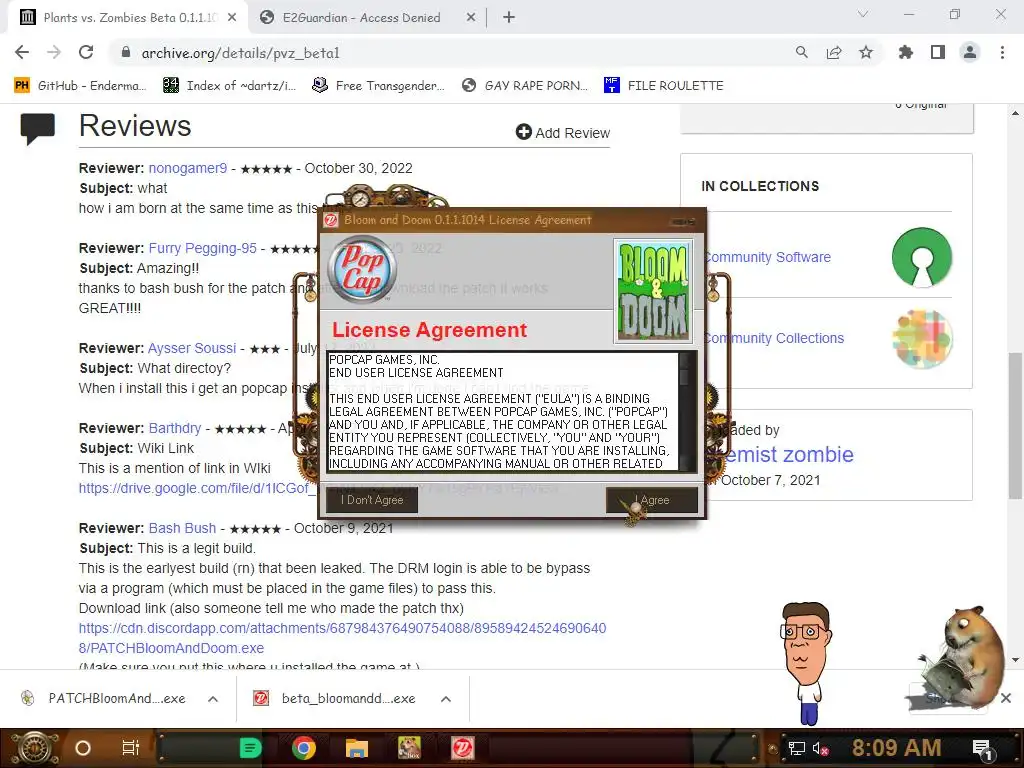Click the browser back arrow
This screenshot has width=1024, height=768.
[x=22, y=52]
